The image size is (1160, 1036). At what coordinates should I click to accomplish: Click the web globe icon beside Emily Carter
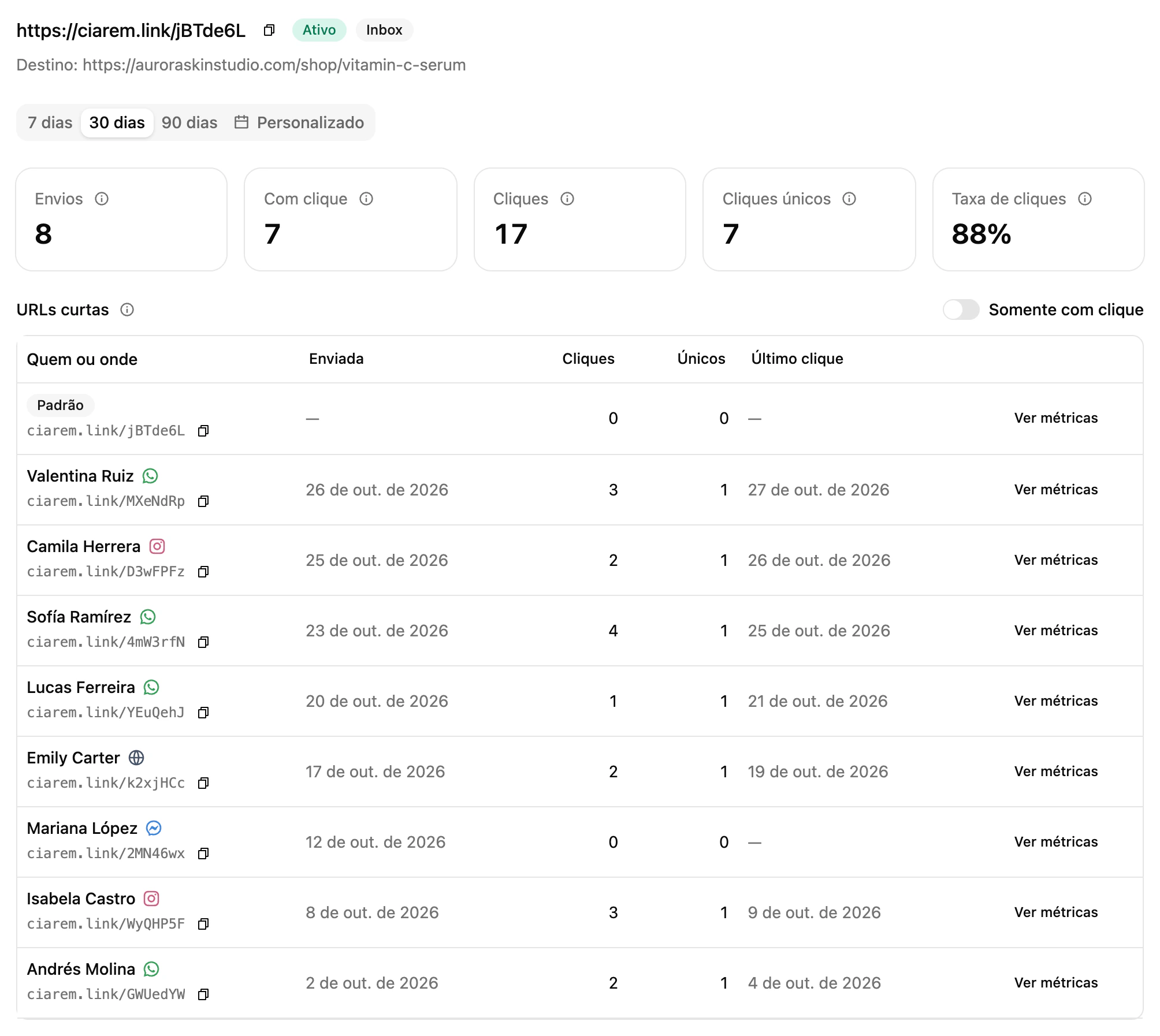(x=136, y=758)
